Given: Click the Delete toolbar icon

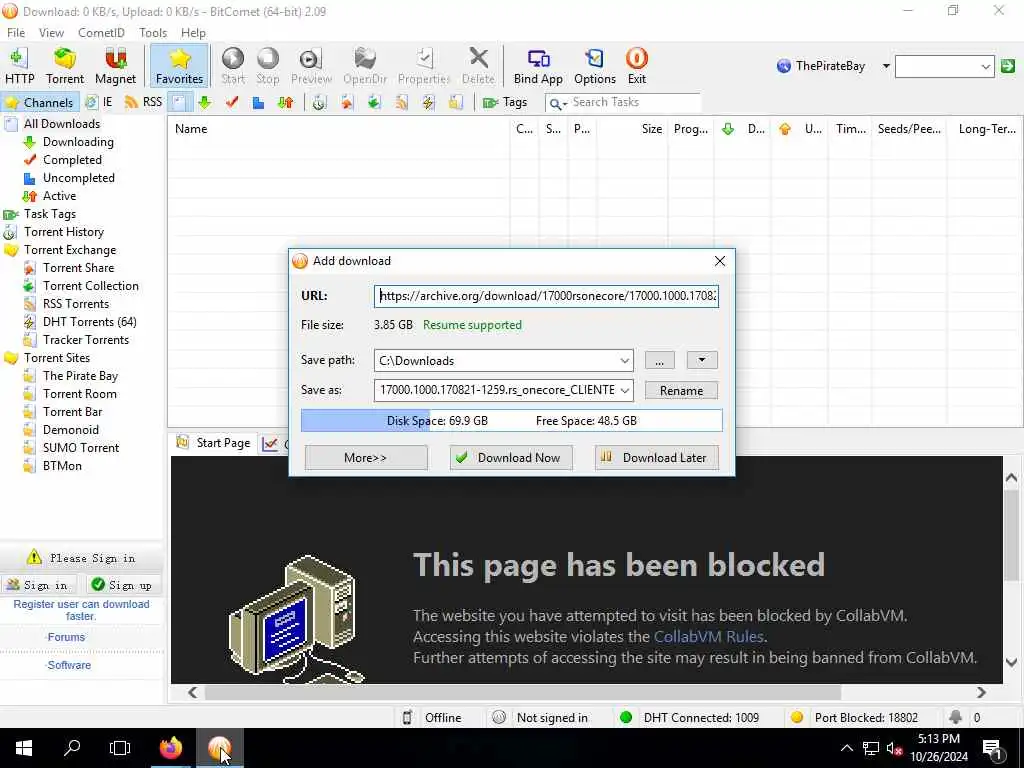Looking at the screenshot, I should click(x=478, y=66).
